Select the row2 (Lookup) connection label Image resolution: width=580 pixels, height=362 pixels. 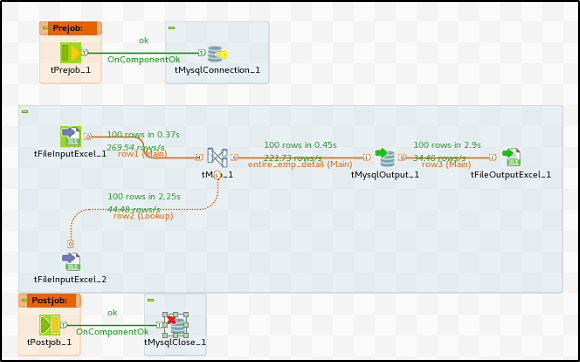143,216
